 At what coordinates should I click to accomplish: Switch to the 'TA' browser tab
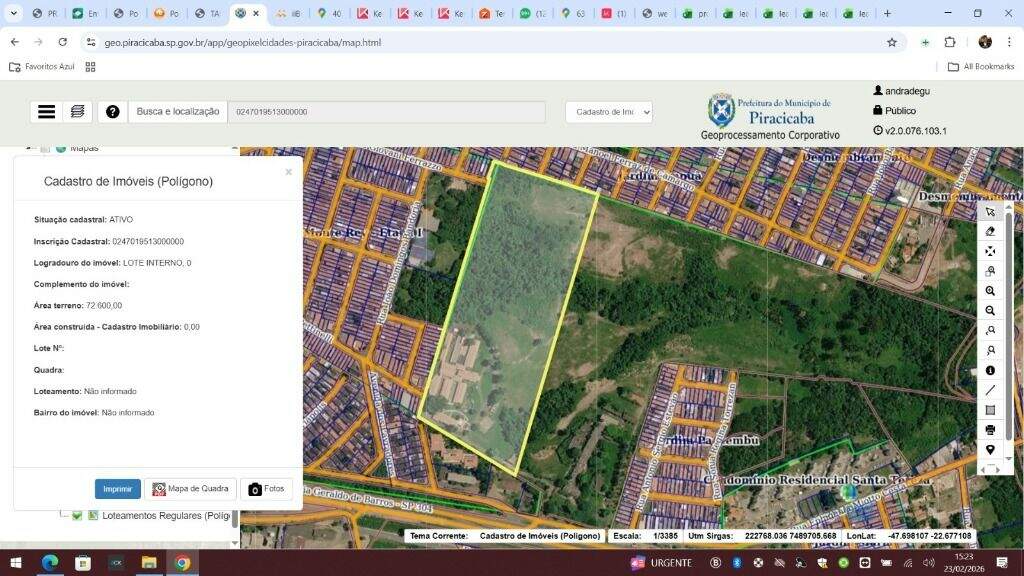tap(207, 13)
